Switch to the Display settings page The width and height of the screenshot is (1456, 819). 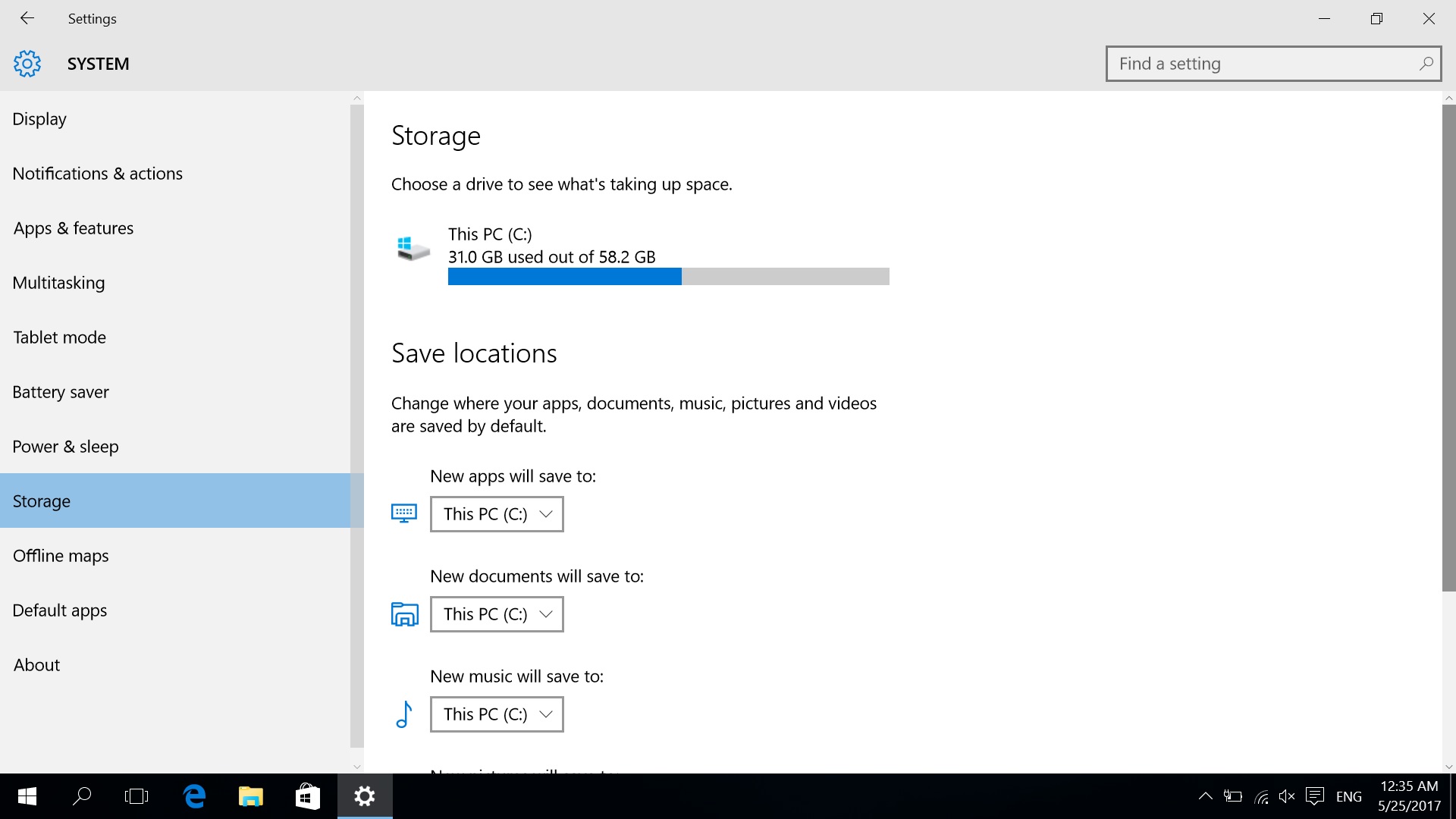pos(39,119)
